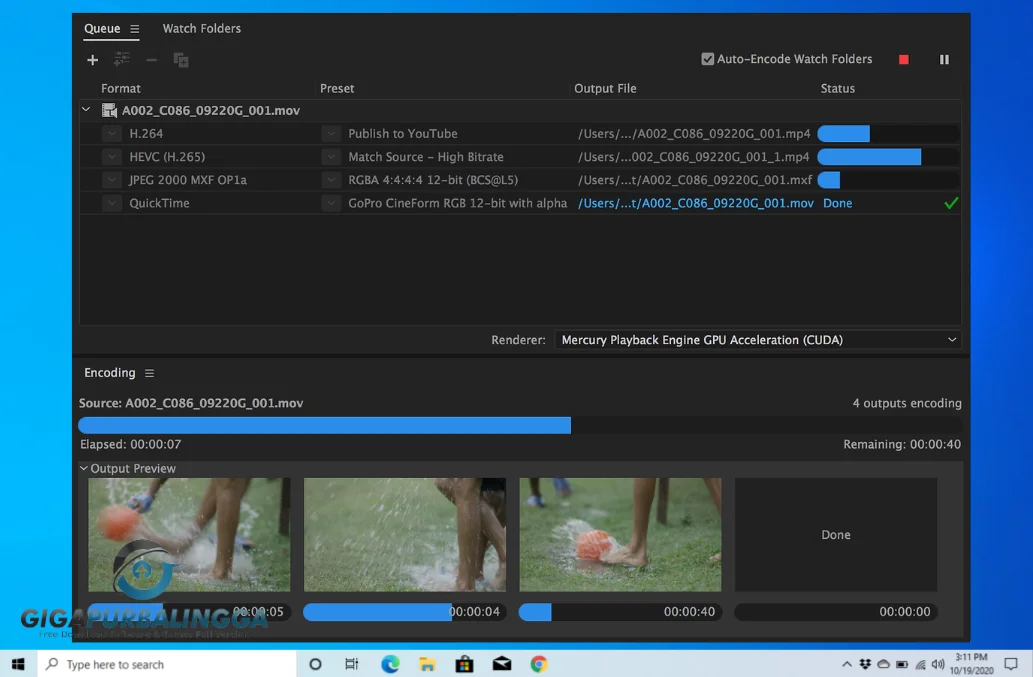Click the progress bar showing 00:00:40 under previews

(620, 612)
